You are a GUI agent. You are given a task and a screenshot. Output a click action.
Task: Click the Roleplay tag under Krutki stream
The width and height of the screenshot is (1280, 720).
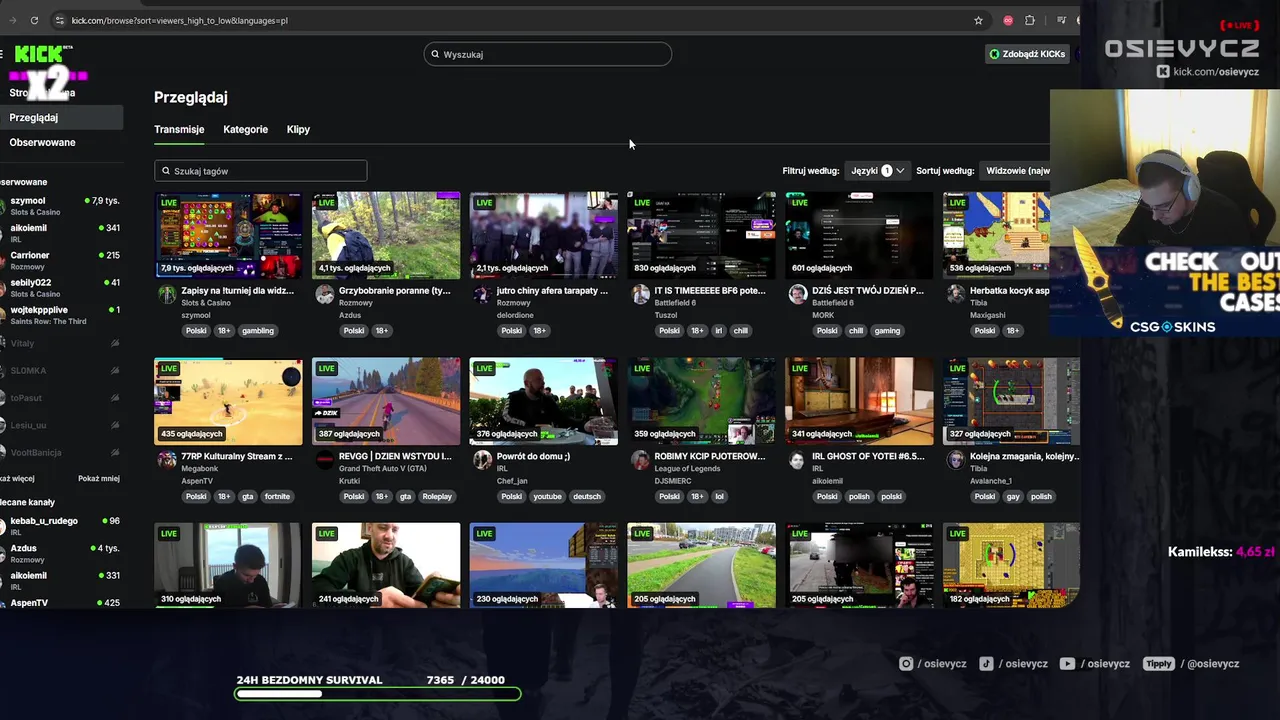click(437, 497)
